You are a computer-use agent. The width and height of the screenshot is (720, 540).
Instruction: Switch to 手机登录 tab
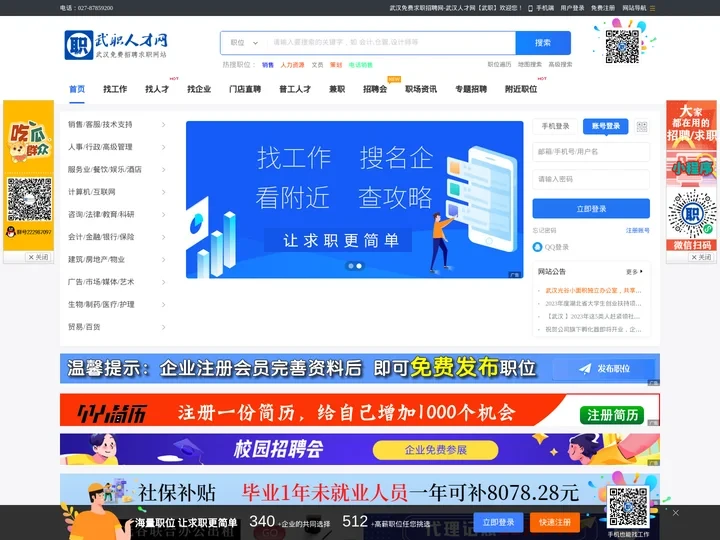pyautogui.click(x=555, y=126)
